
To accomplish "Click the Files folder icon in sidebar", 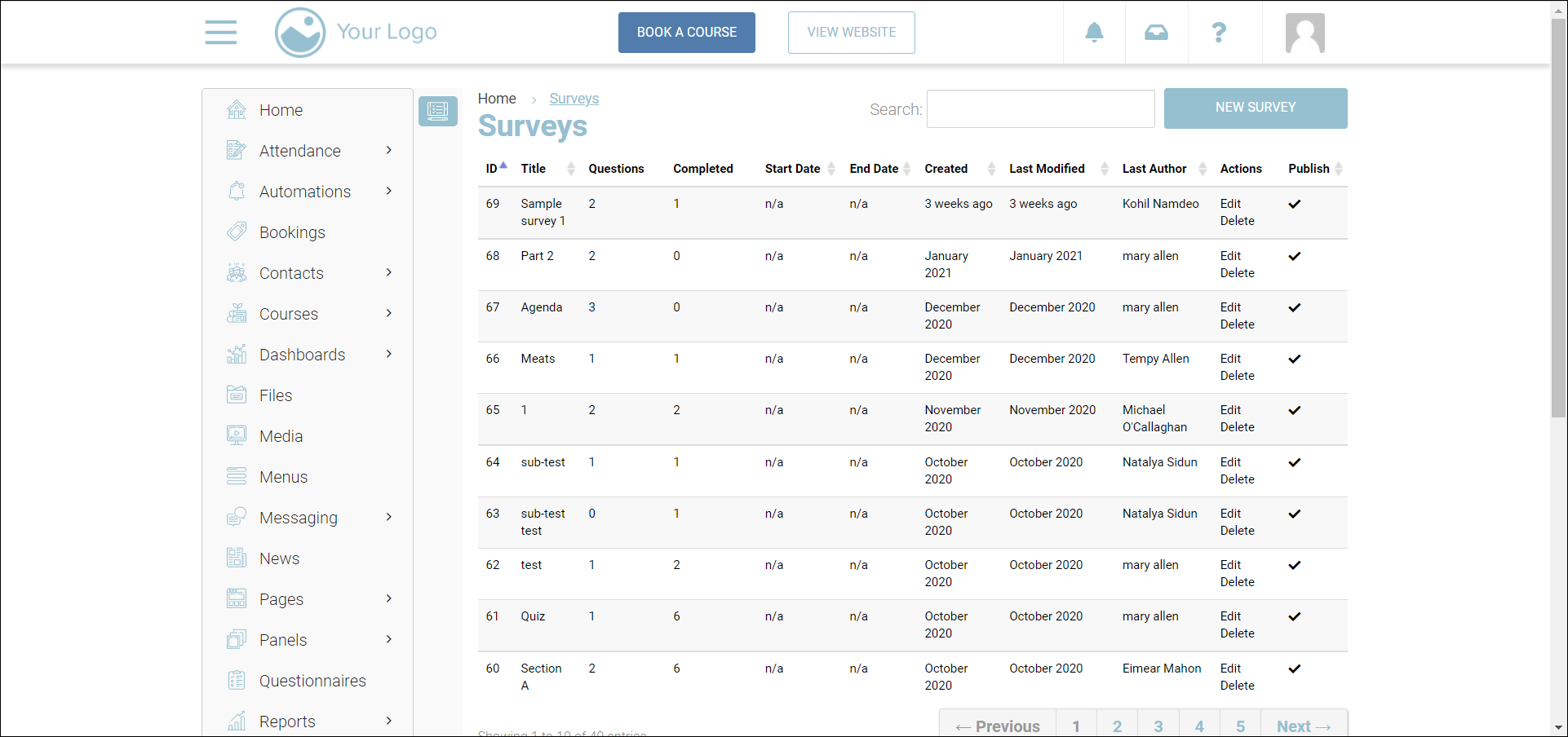I will tap(237, 395).
